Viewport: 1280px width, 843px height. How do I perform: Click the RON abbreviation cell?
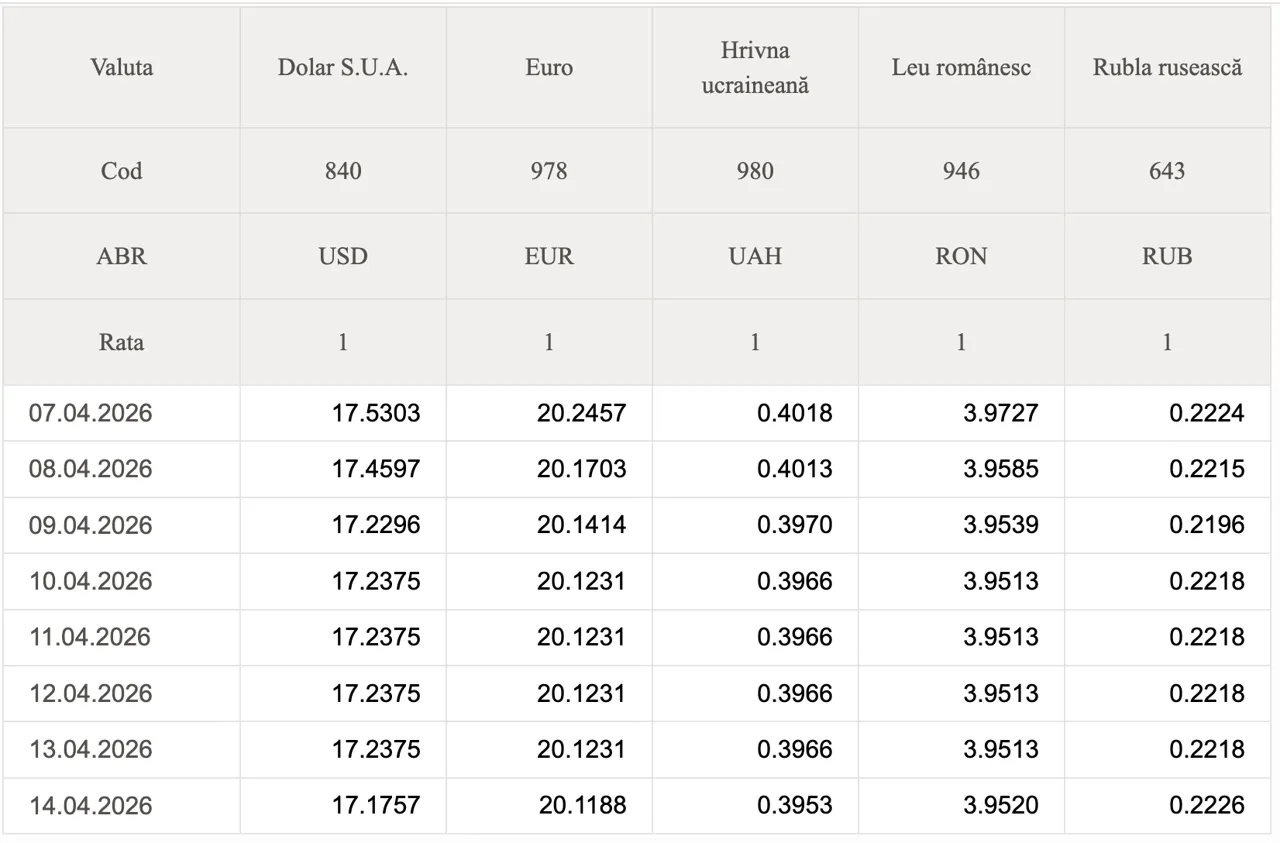(x=961, y=256)
